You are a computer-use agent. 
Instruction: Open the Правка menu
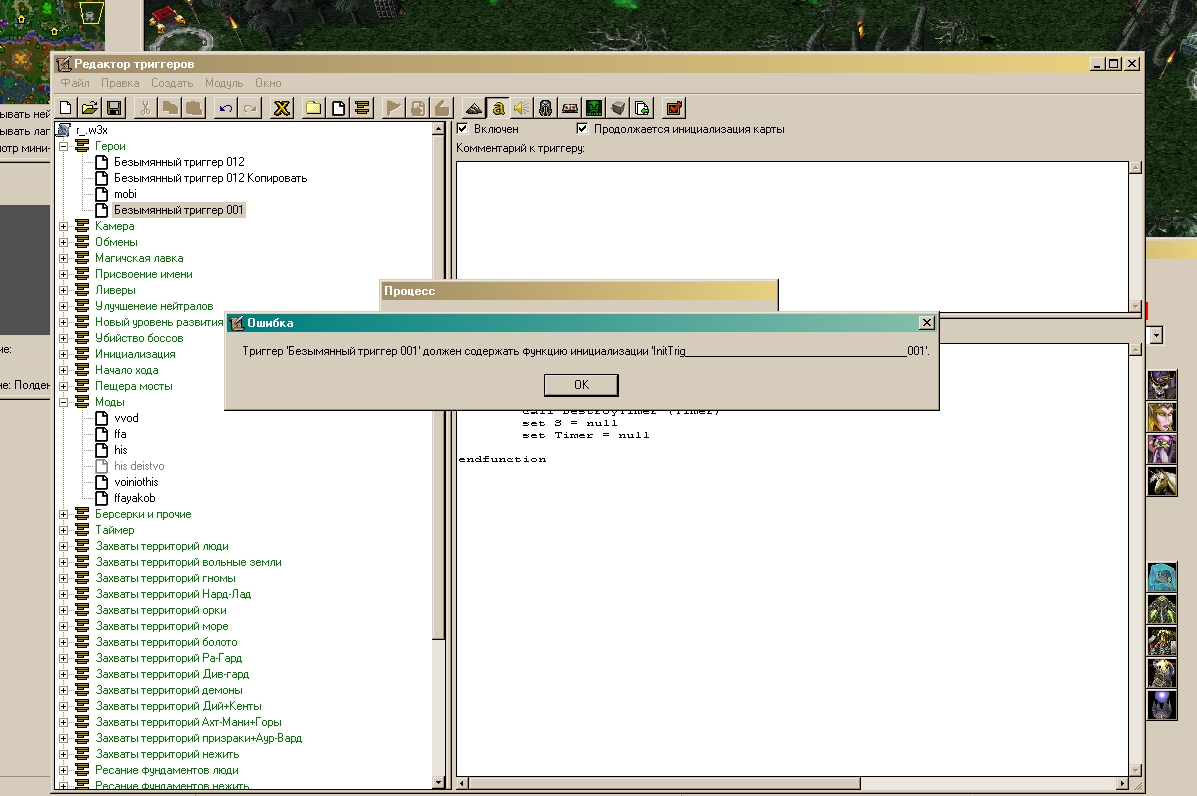[120, 83]
